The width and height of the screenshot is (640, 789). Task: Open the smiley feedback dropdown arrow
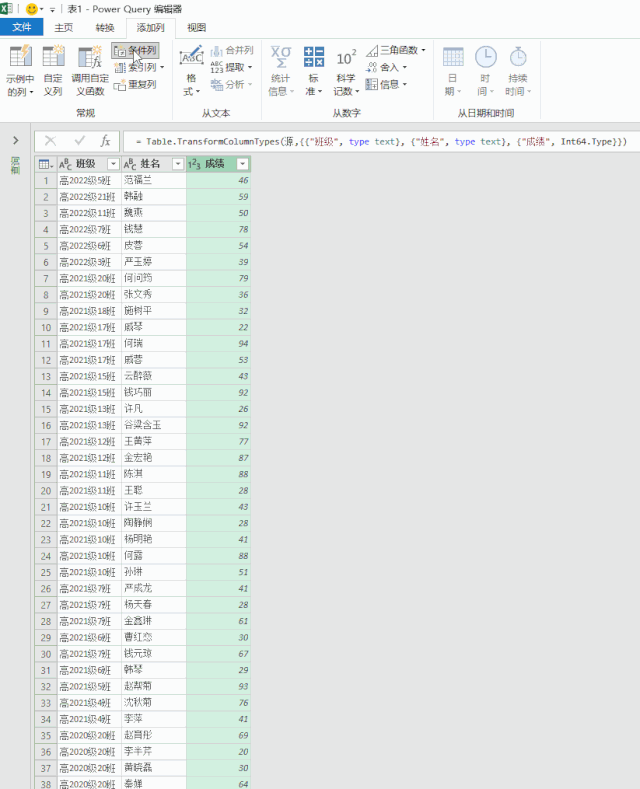pyautogui.click(x=41, y=10)
